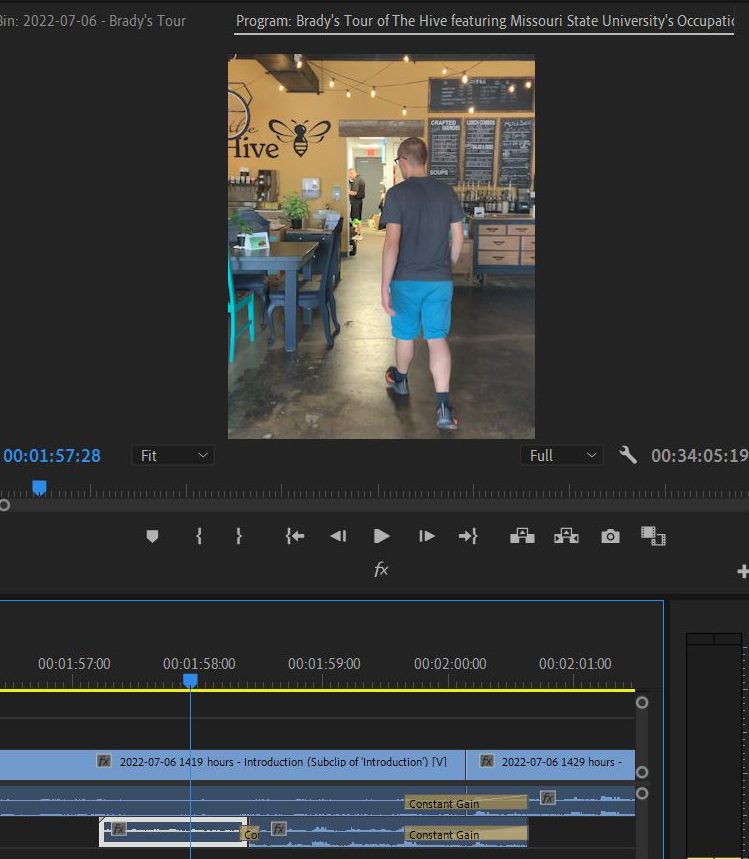Toggle global FX mute
The width and height of the screenshot is (749, 859).
coord(381,570)
